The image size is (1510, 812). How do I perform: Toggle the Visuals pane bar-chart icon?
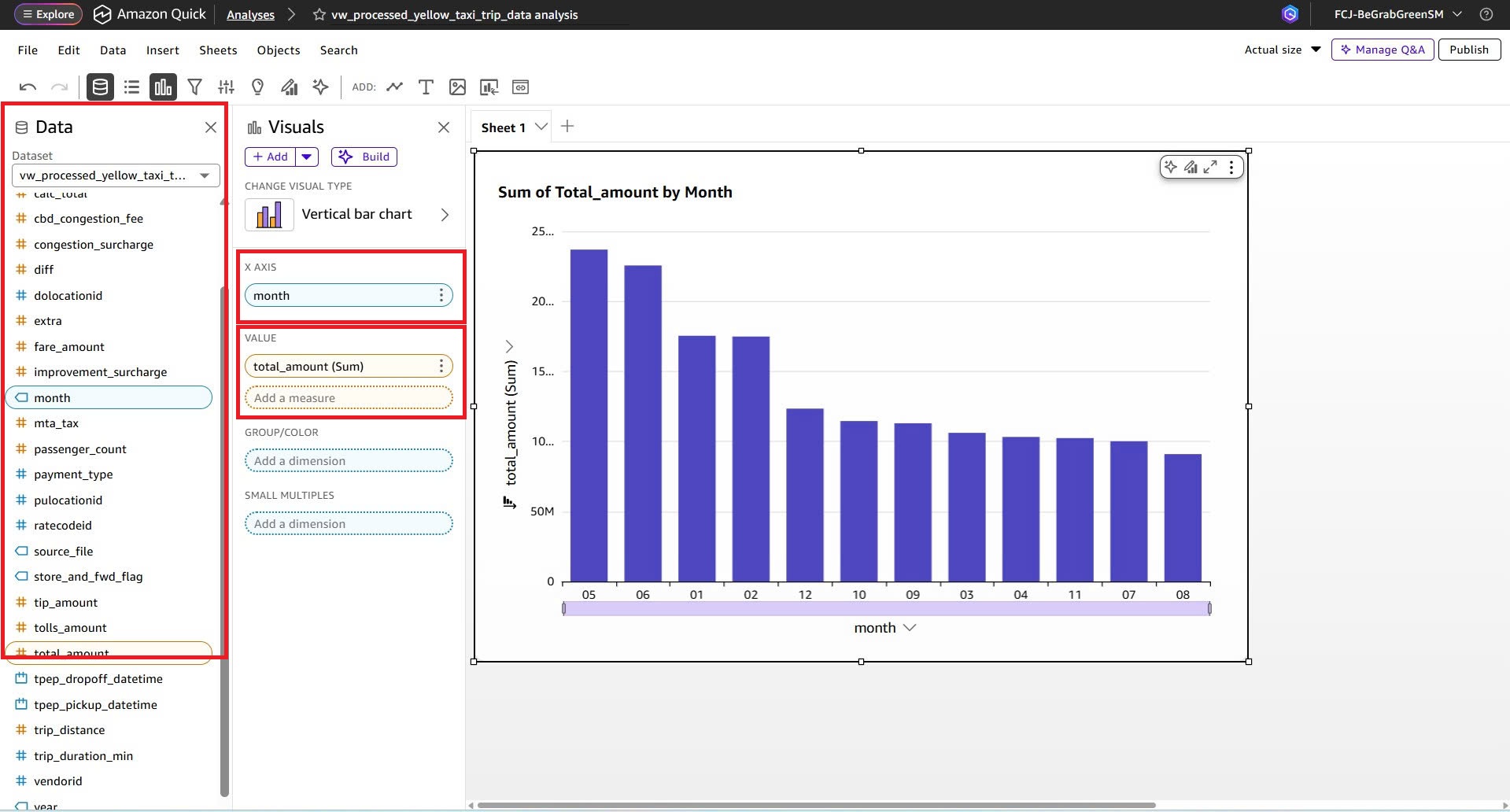163,87
